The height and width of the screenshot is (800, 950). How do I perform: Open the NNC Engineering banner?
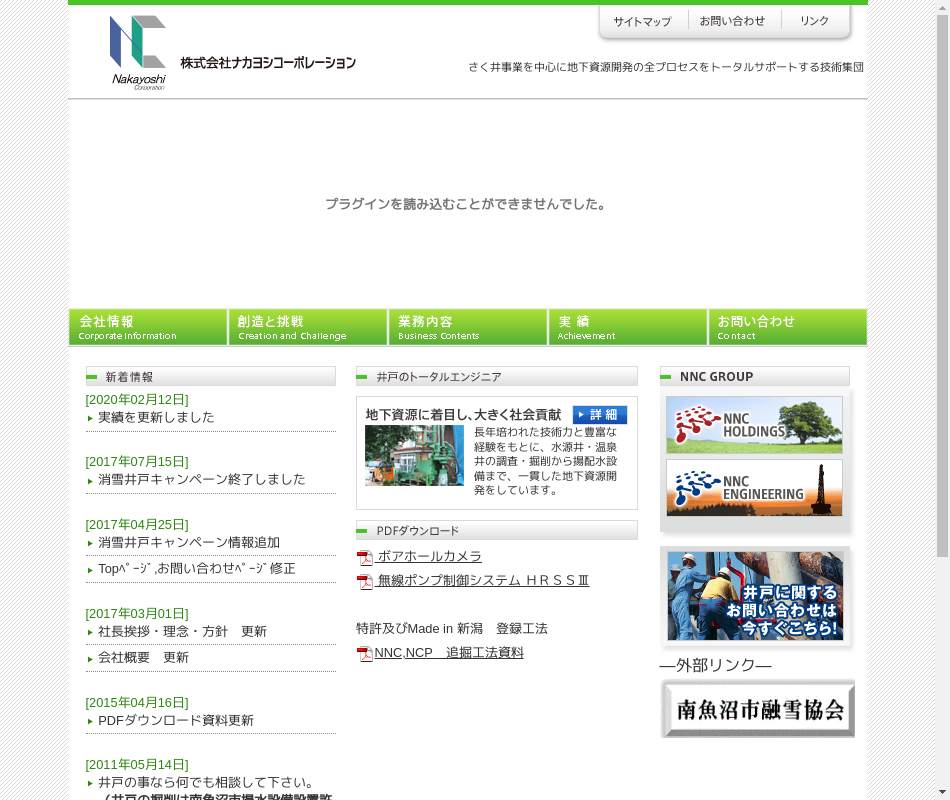point(754,488)
